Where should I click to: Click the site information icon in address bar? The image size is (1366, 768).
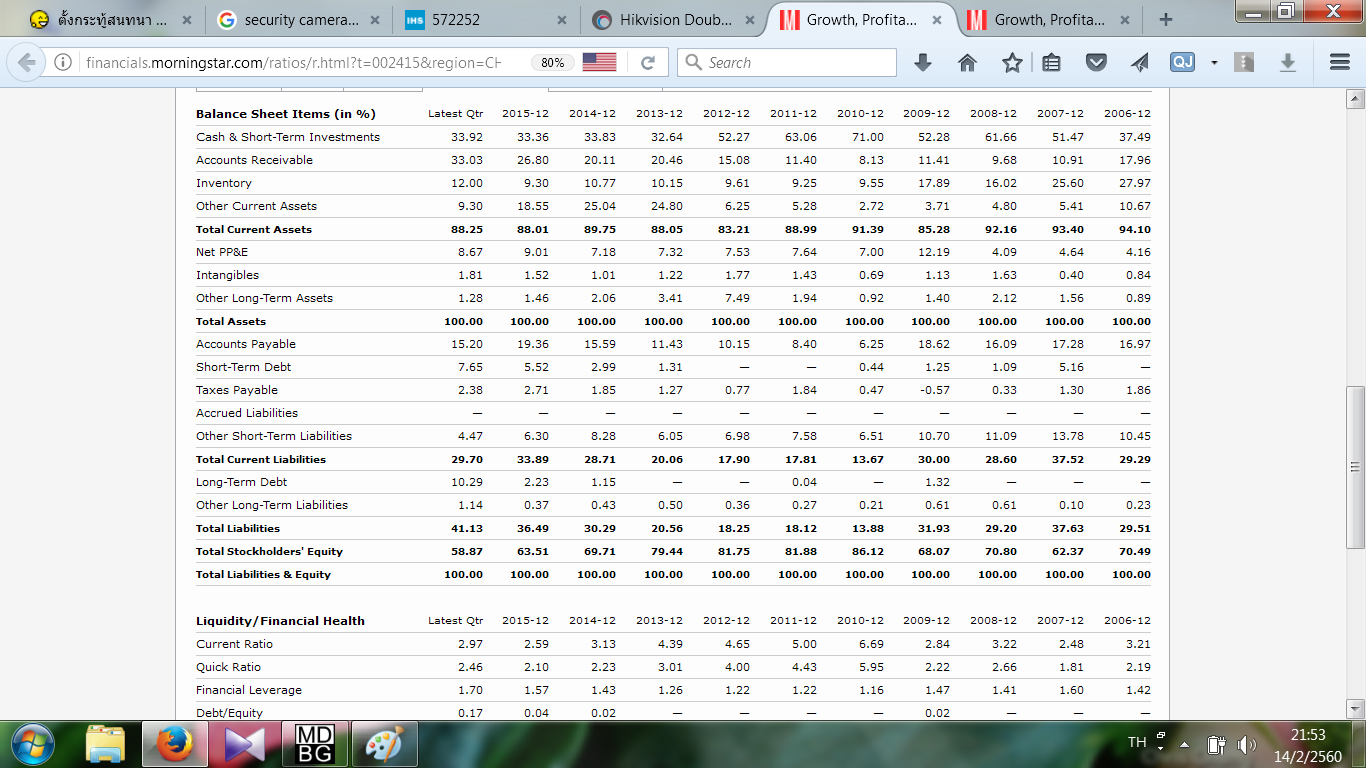point(63,63)
